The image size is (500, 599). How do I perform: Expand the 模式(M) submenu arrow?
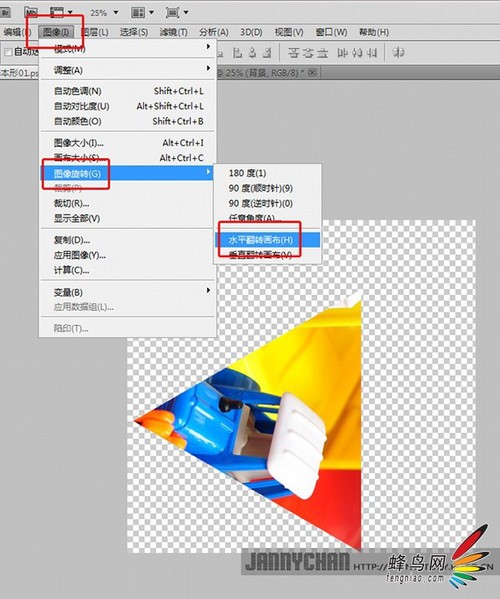pyautogui.click(x=208, y=47)
